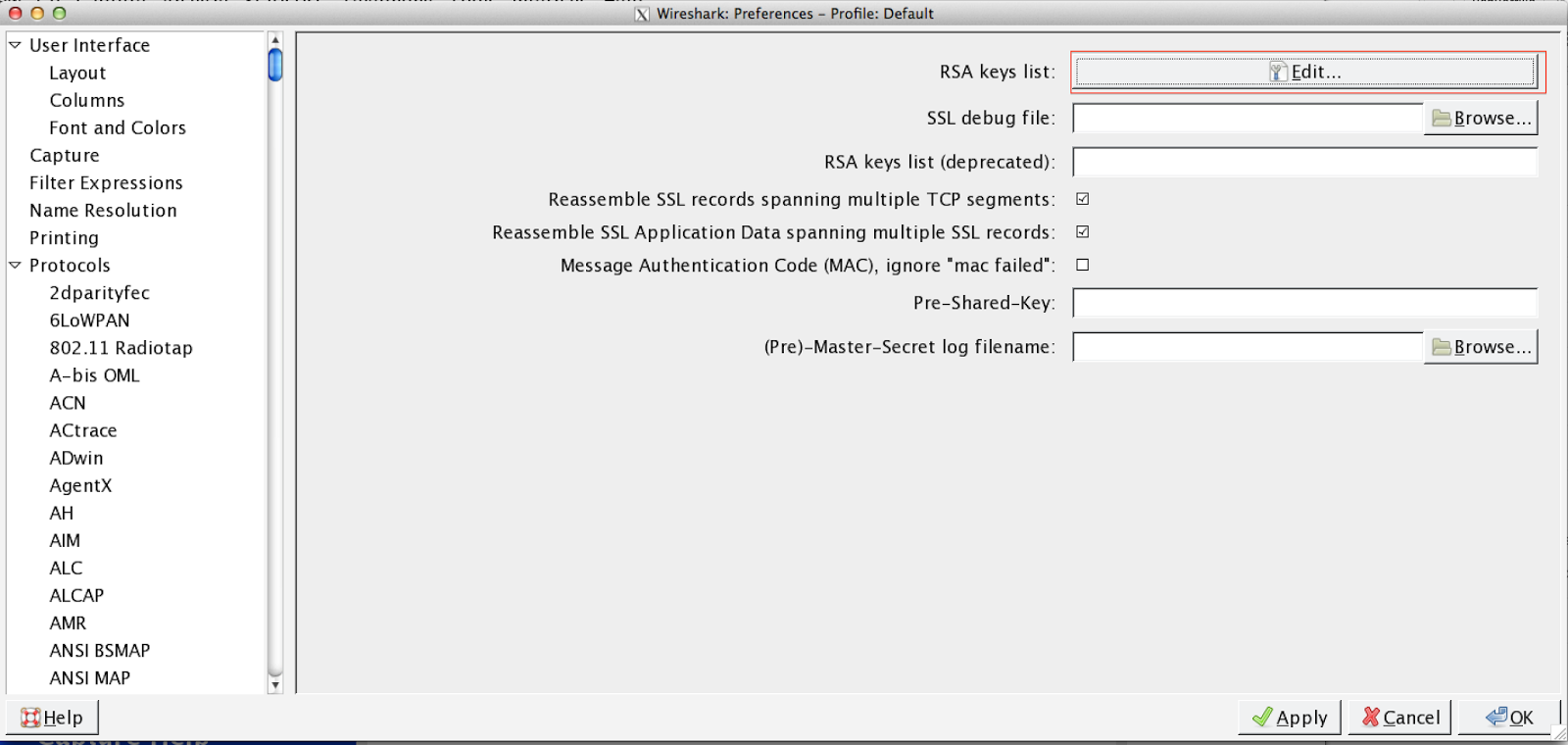
Task: Select Capture preferences
Action: [x=65, y=155]
